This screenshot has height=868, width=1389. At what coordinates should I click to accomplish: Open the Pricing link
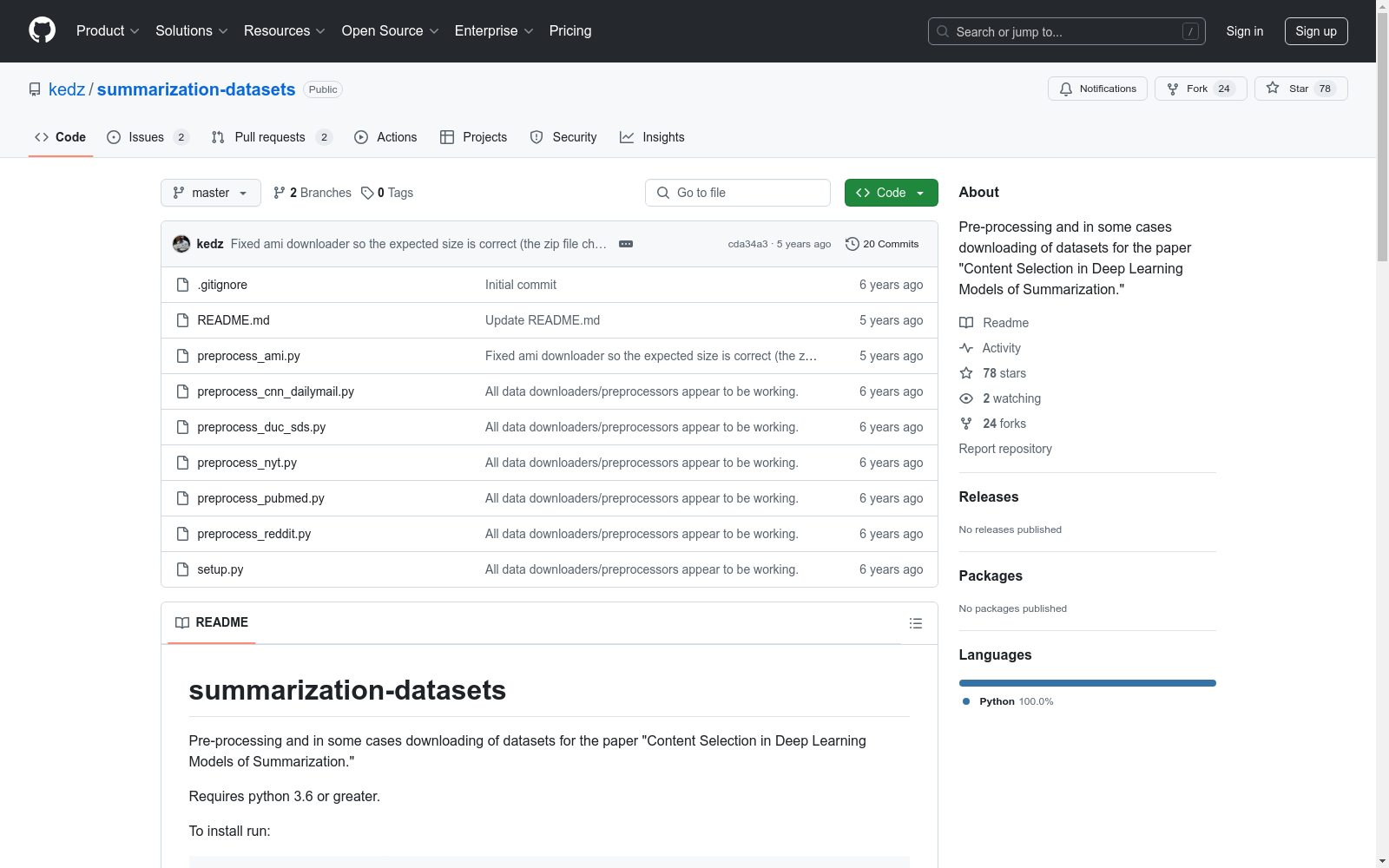pos(570,30)
